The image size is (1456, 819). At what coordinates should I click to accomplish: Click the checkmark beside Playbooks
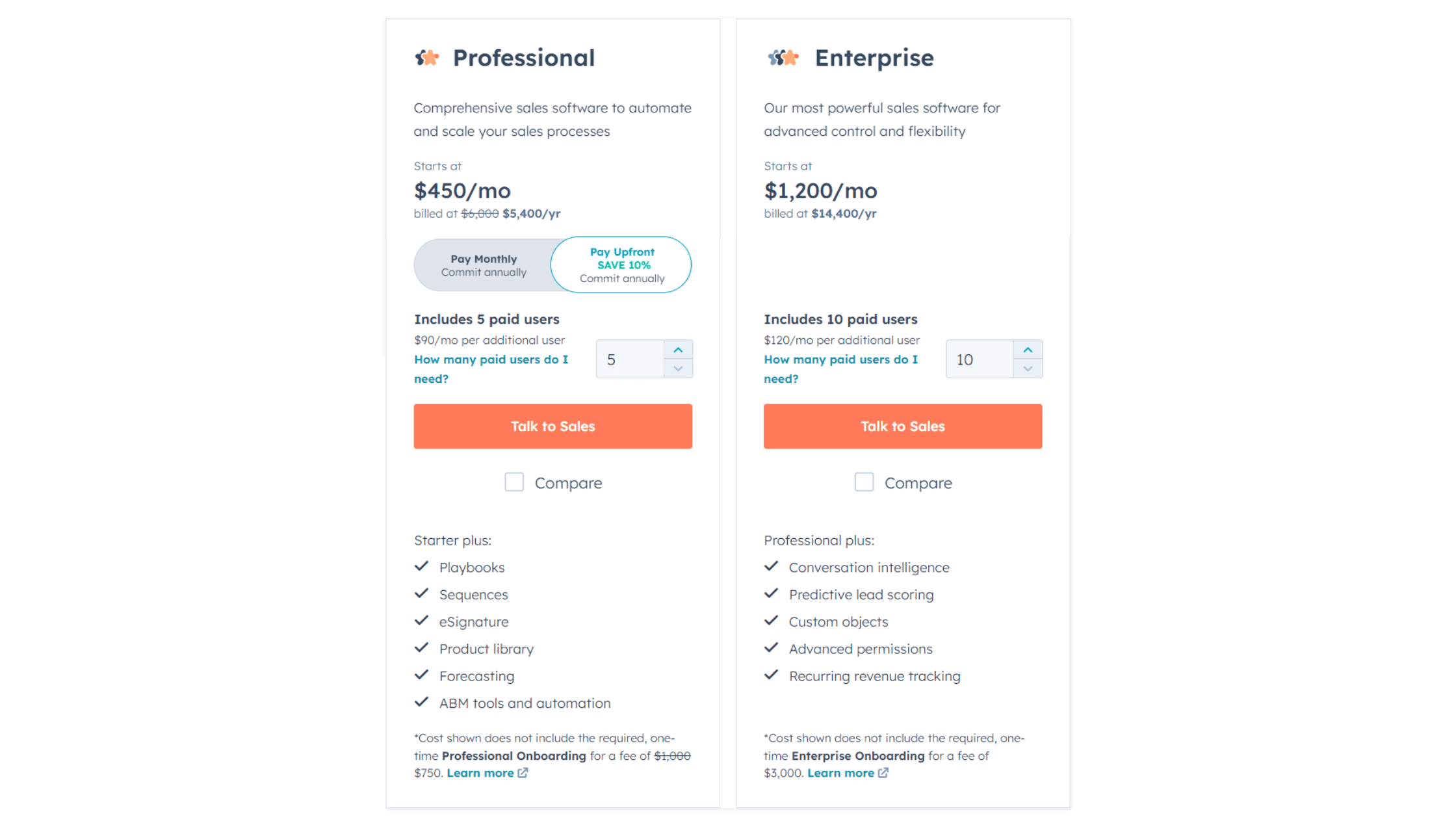421,566
